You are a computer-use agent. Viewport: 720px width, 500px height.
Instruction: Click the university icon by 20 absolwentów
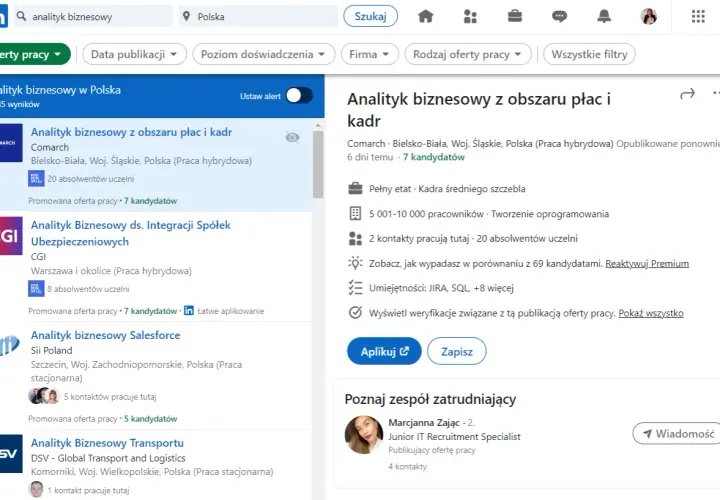[36, 179]
